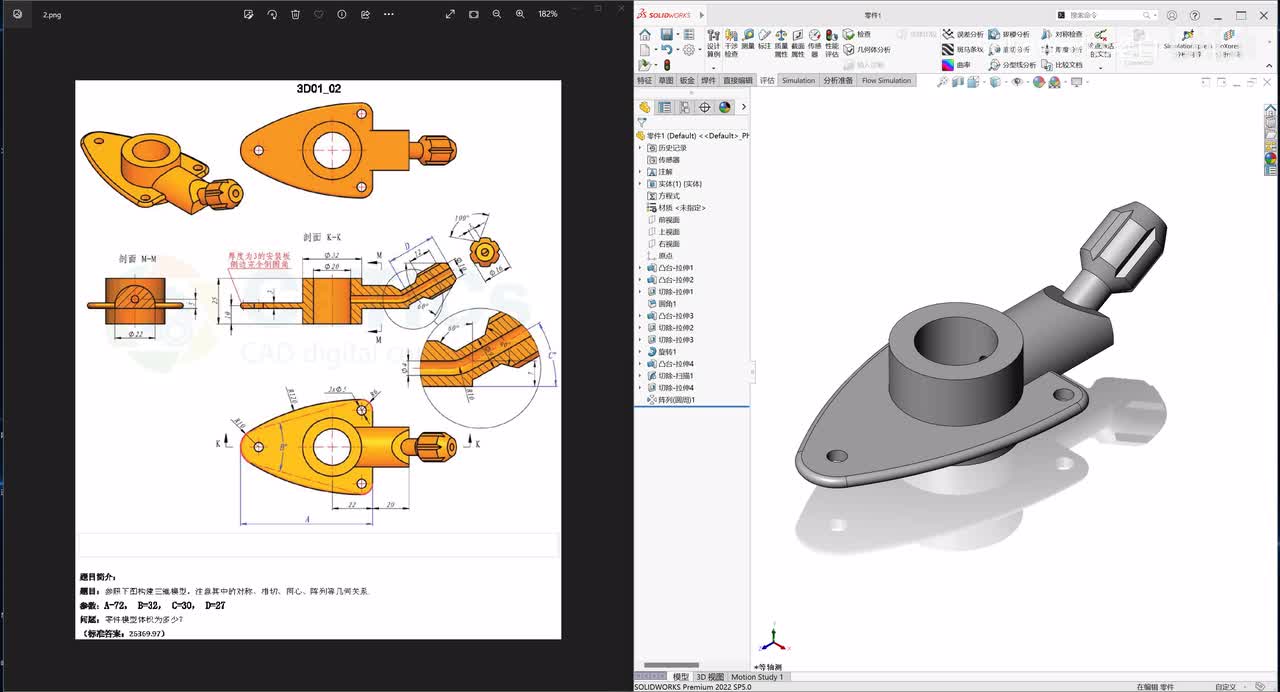This screenshot has height=692, width=1280.
Task: Zoom in the image in Photos
Action: click(x=520, y=14)
